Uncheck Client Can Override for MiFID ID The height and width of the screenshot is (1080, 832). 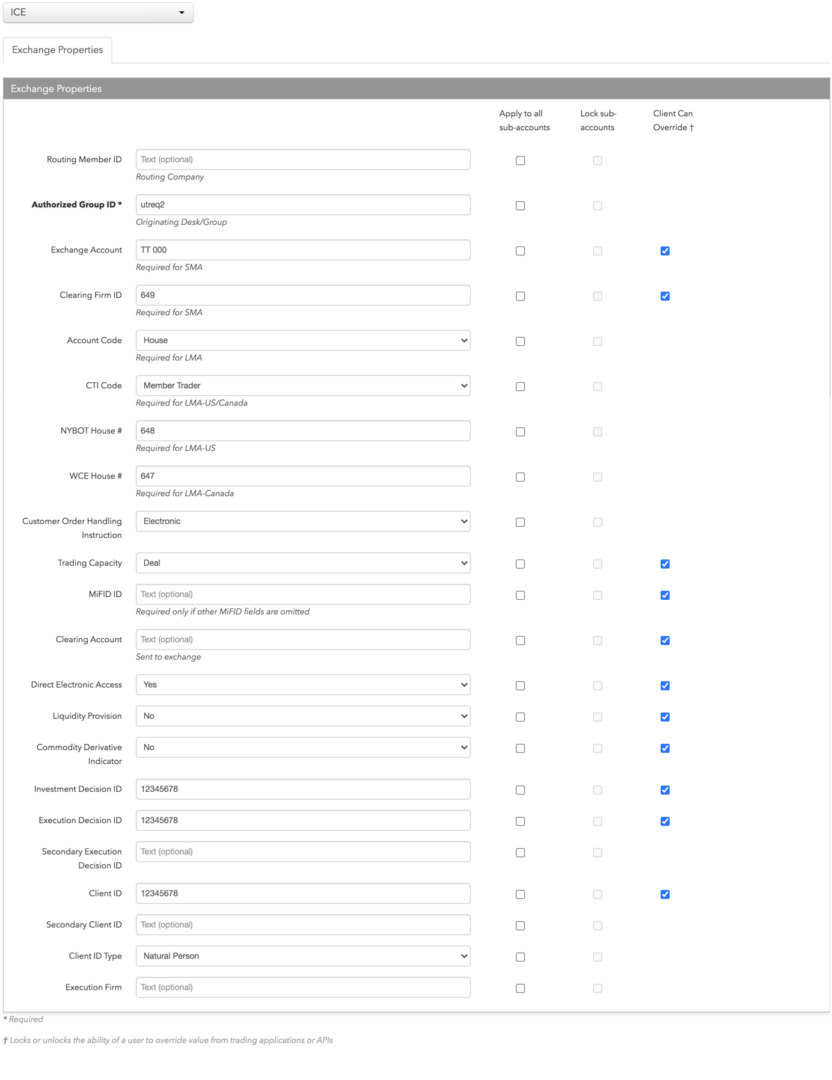pos(665,595)
